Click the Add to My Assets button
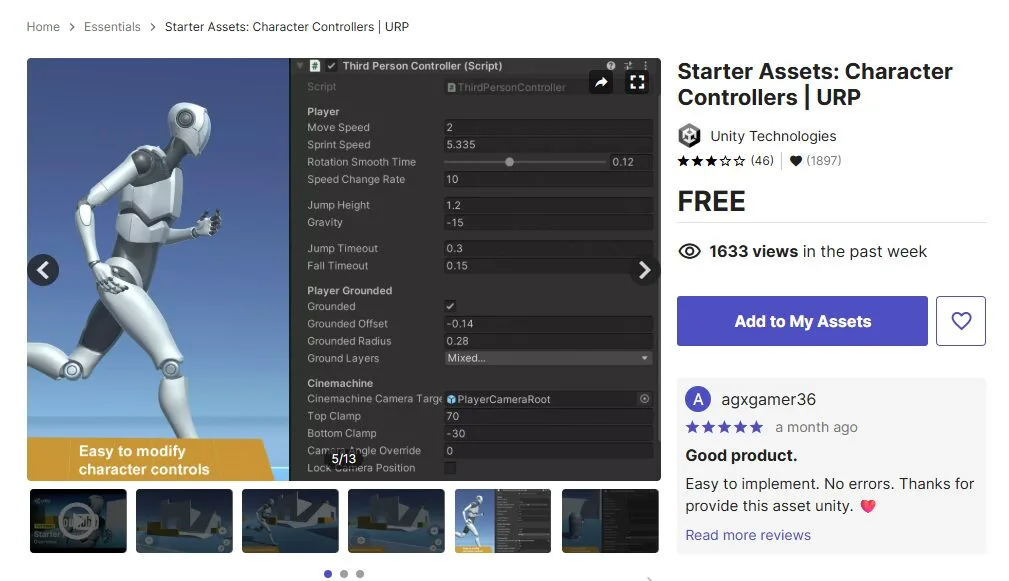Viewport: 1009px width, 581px height. coord(802,321)
